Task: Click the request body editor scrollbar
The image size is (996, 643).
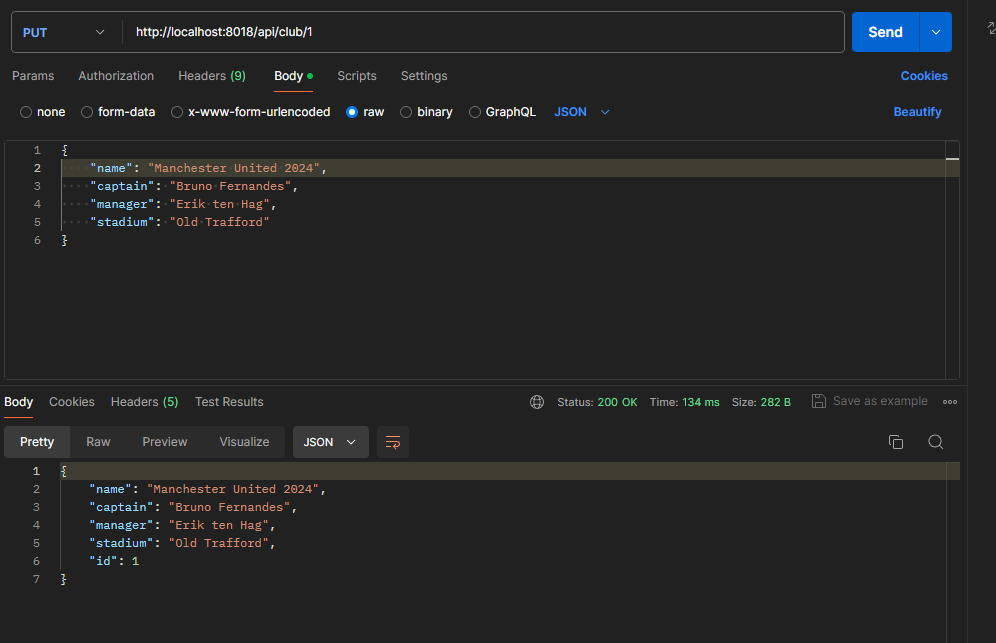Action: click(x=952, y=260)
